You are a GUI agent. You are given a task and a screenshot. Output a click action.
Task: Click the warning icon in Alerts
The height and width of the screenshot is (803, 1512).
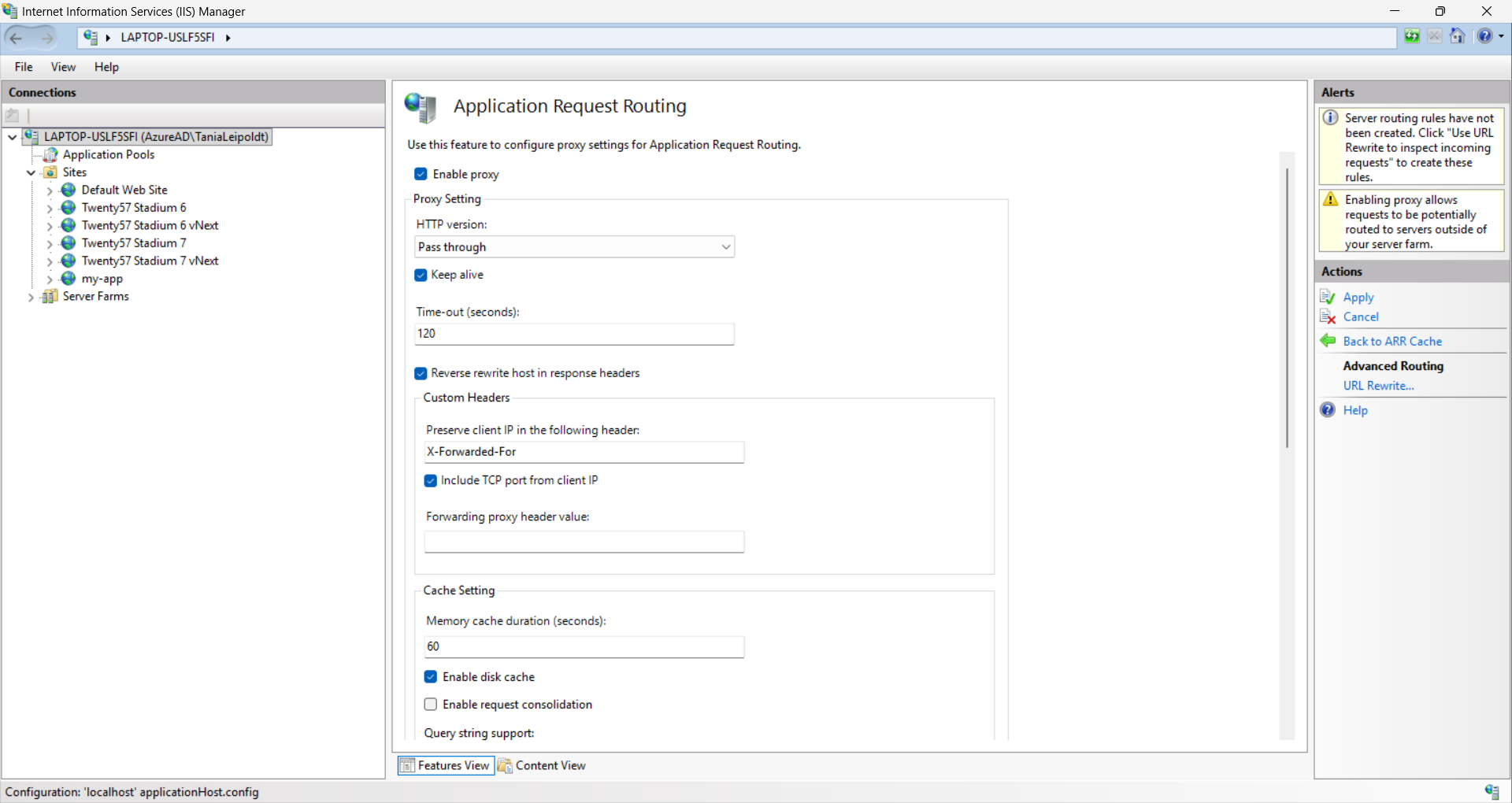(x=1331, y=199)
